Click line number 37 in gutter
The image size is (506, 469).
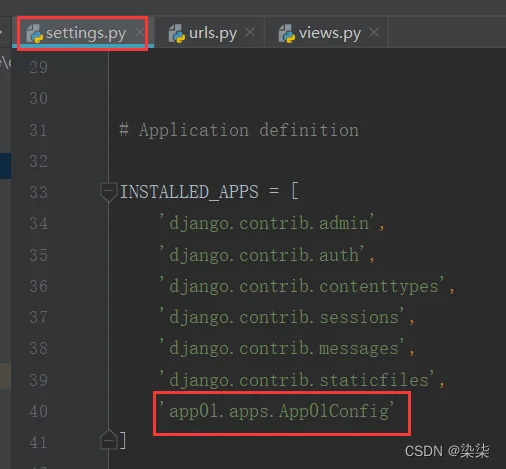click(38, 317)
